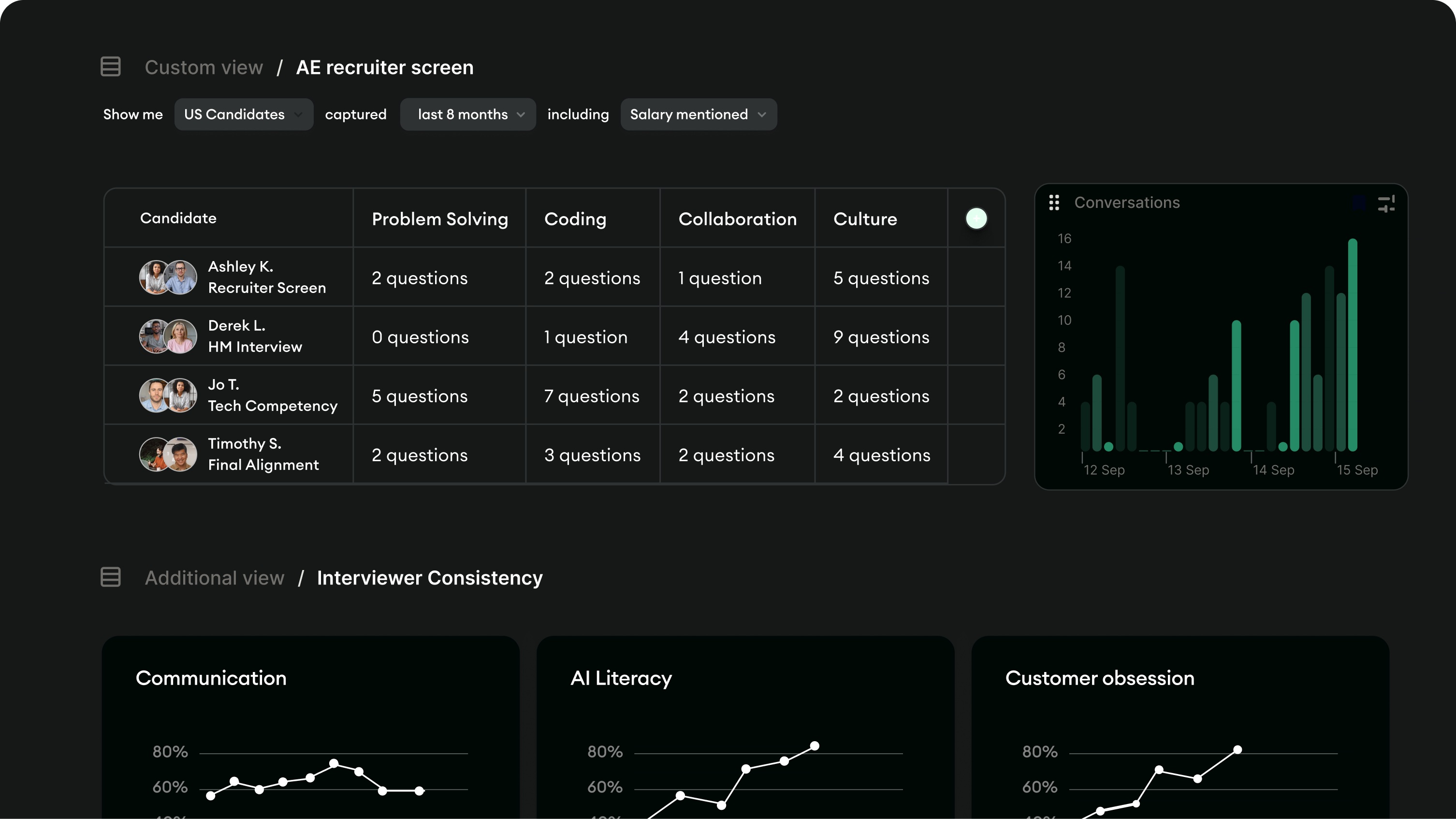Image resolution: width=1456 pixels, height=819 pixels.
Task: Open the Conversations chart filter settings icon
Action: [x=1386, y=204]
